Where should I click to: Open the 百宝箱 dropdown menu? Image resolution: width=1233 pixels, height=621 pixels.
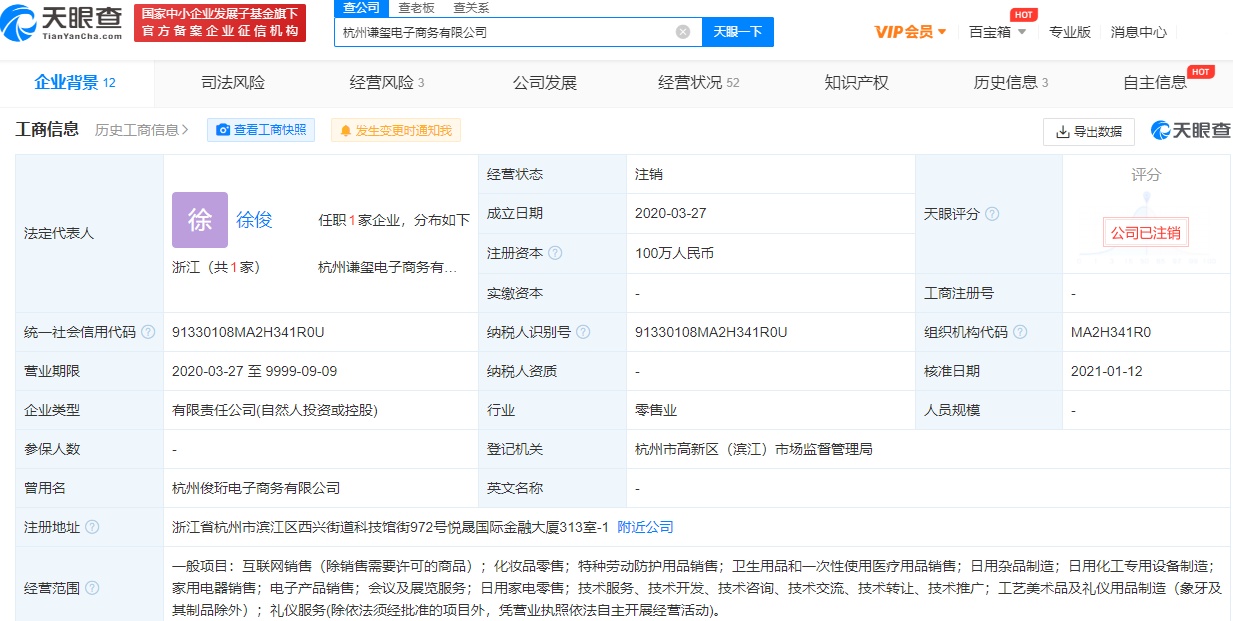997,32
